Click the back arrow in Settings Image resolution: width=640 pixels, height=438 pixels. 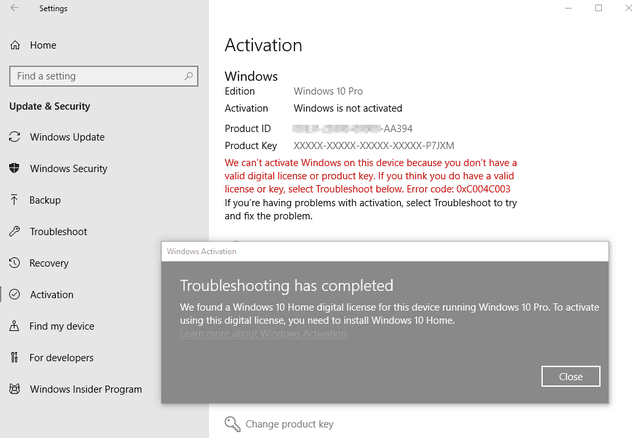pos(15,8)
